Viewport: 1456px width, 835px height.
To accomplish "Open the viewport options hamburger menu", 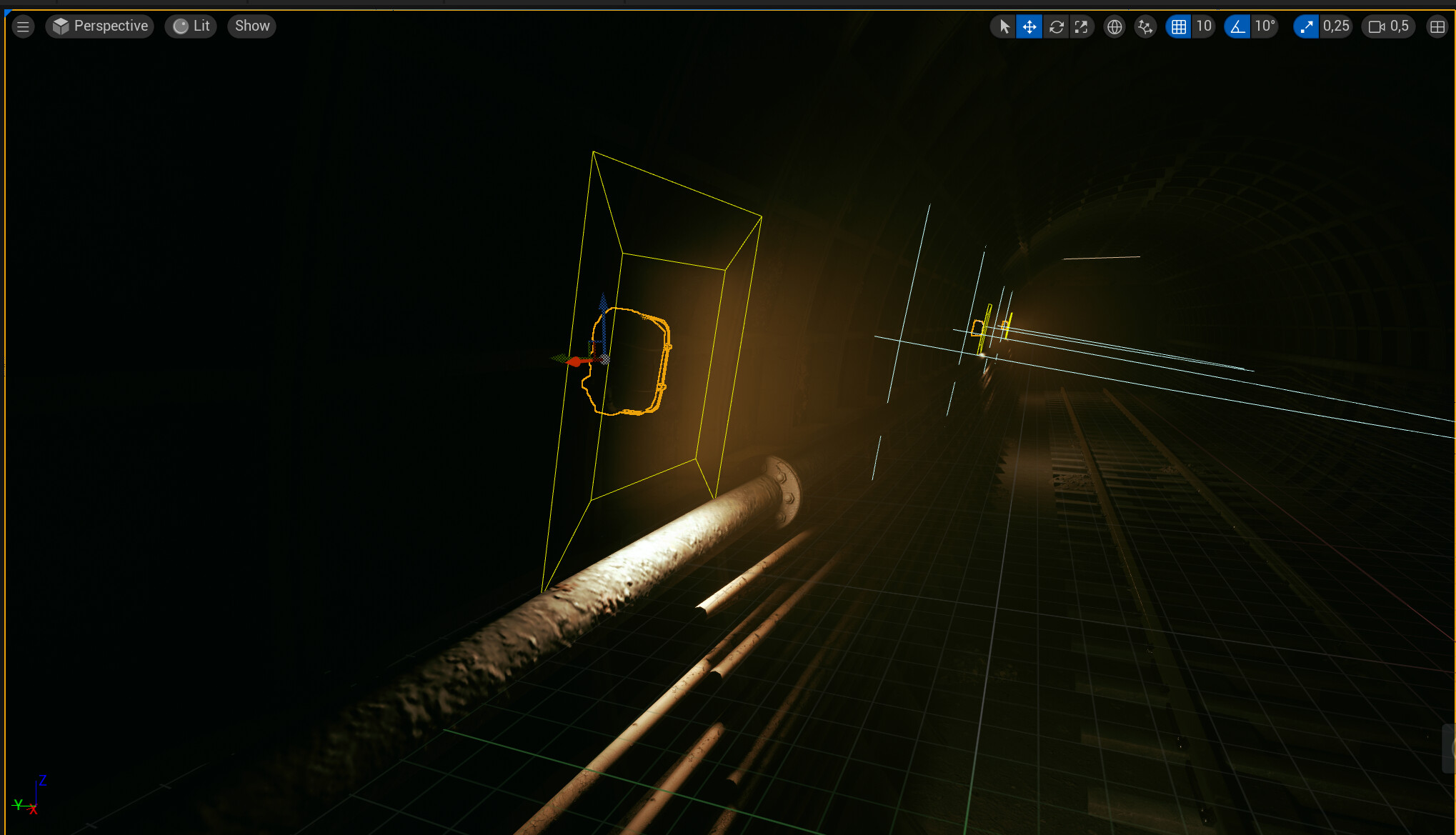I will pyautogui.click(x=22, y=26).
